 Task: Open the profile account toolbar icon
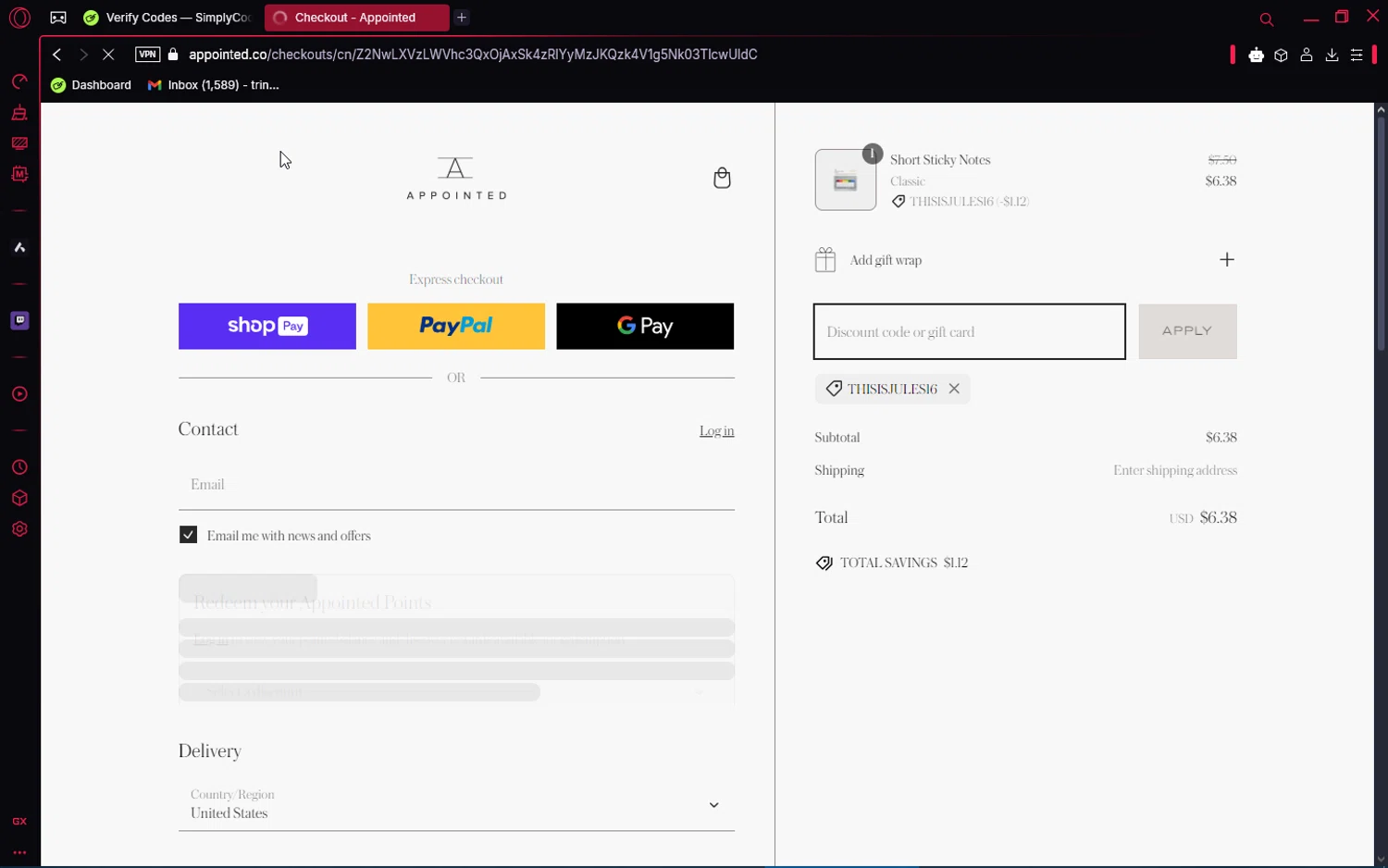coord(1307,56)
